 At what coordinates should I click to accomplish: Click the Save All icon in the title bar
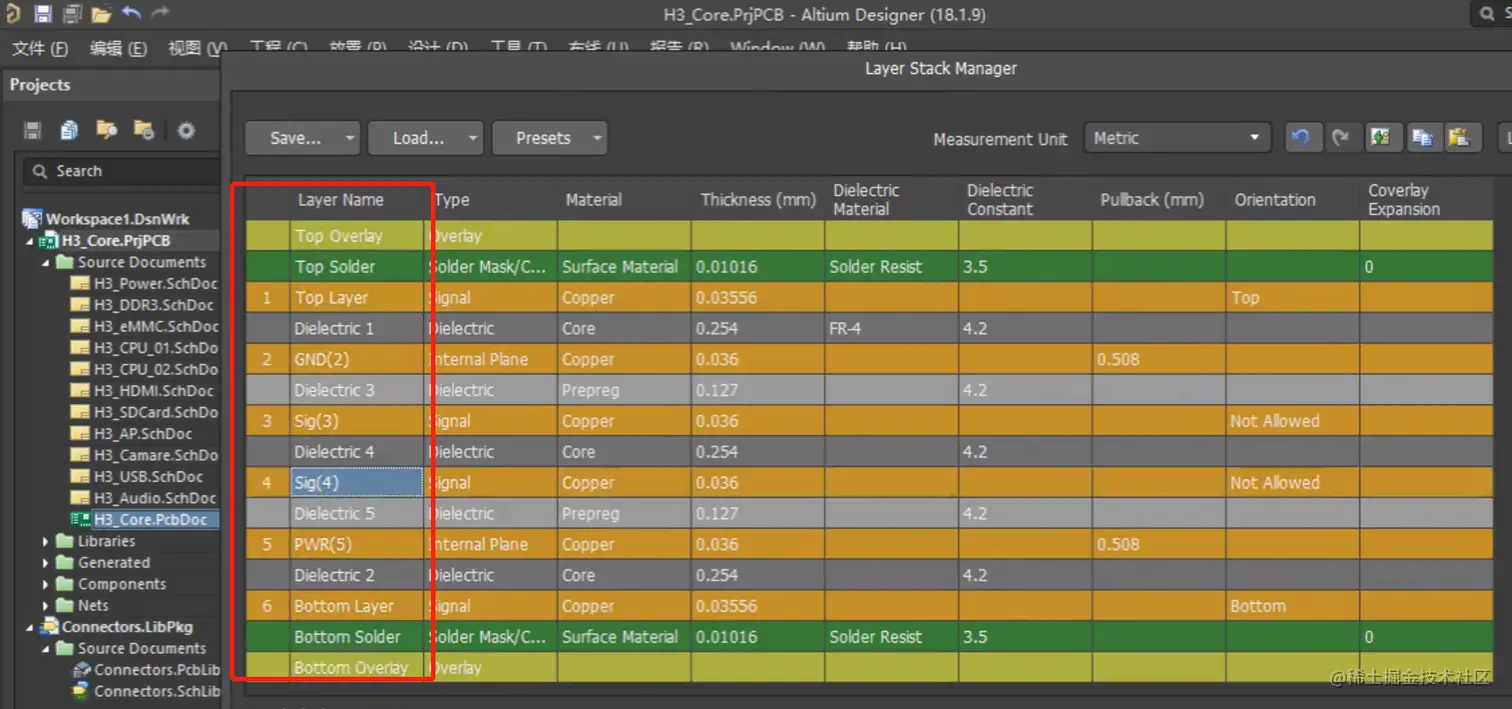71,14
